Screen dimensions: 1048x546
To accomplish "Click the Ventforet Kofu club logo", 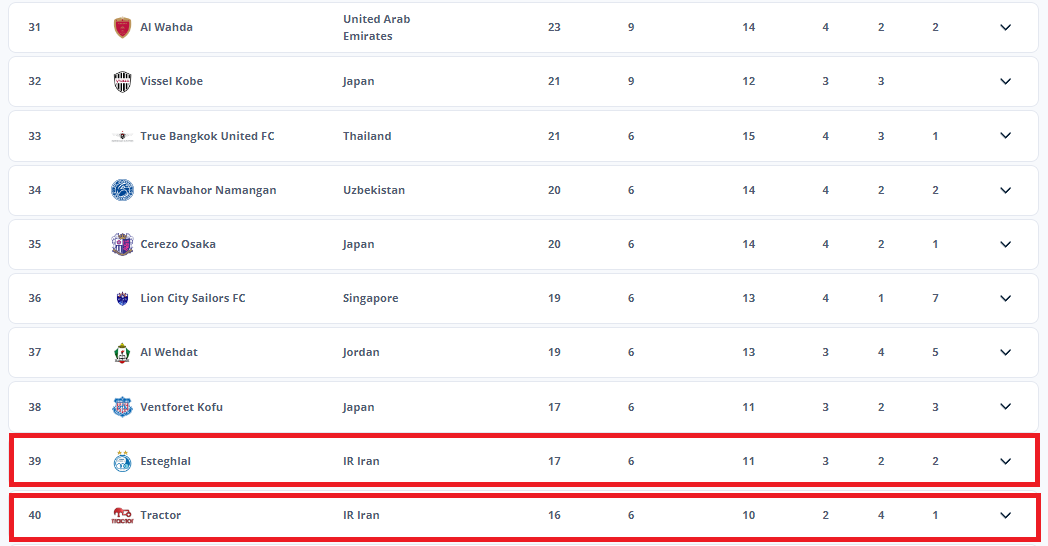I will (x=122, y=407).
